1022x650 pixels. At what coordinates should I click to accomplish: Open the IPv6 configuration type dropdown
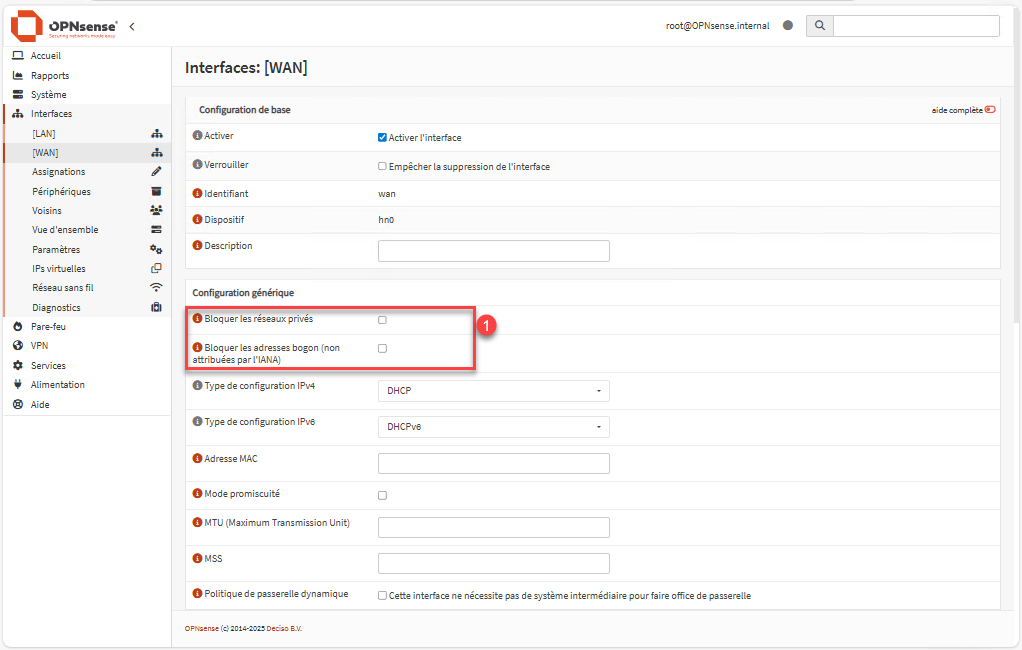point(493,427)
